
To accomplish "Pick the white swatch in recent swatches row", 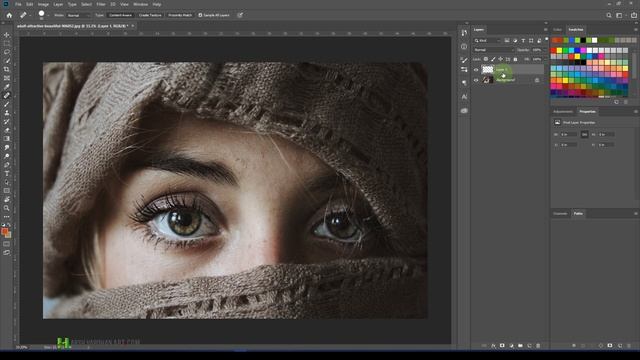I will point(595,40).
